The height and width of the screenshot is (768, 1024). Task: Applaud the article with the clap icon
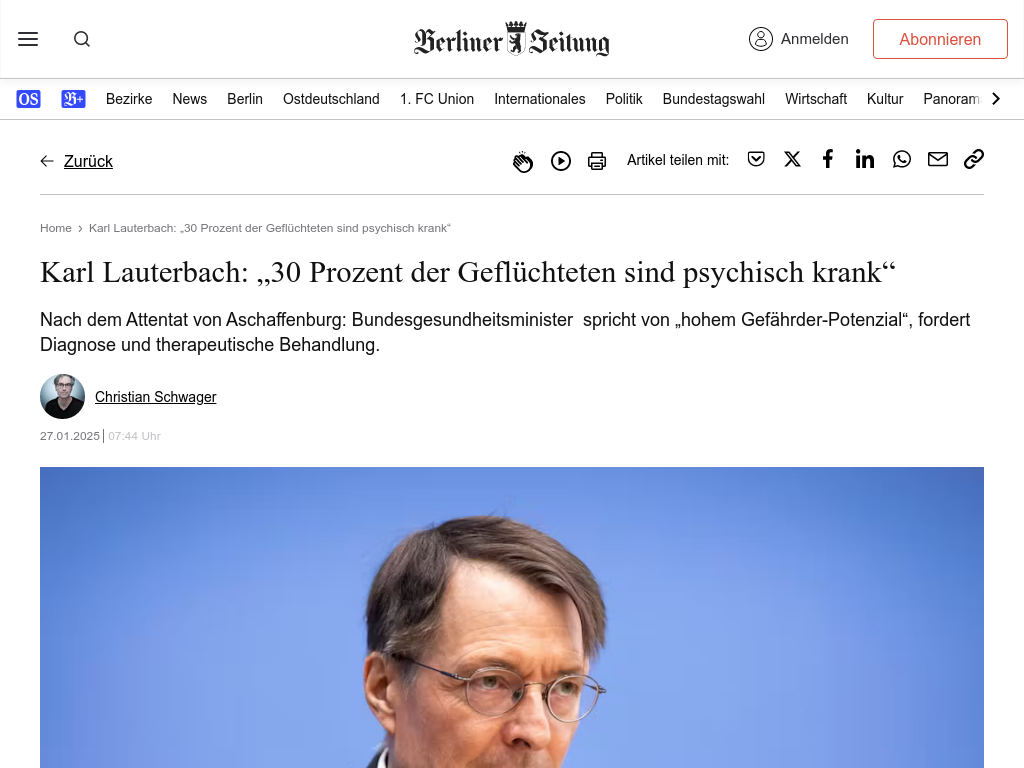522,161
